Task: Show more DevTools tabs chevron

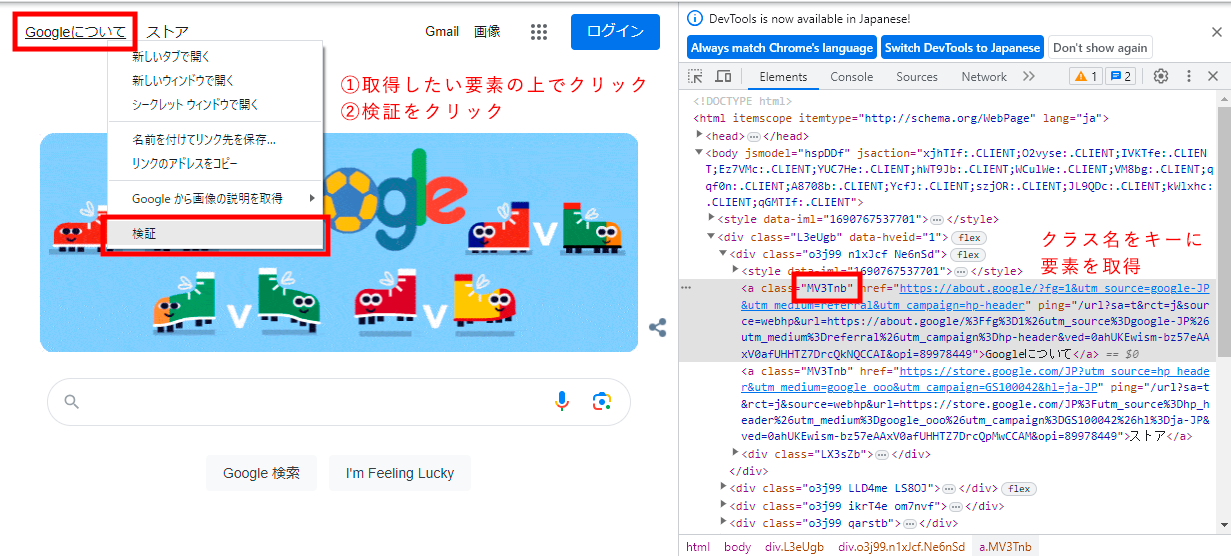Action: 1028,77
